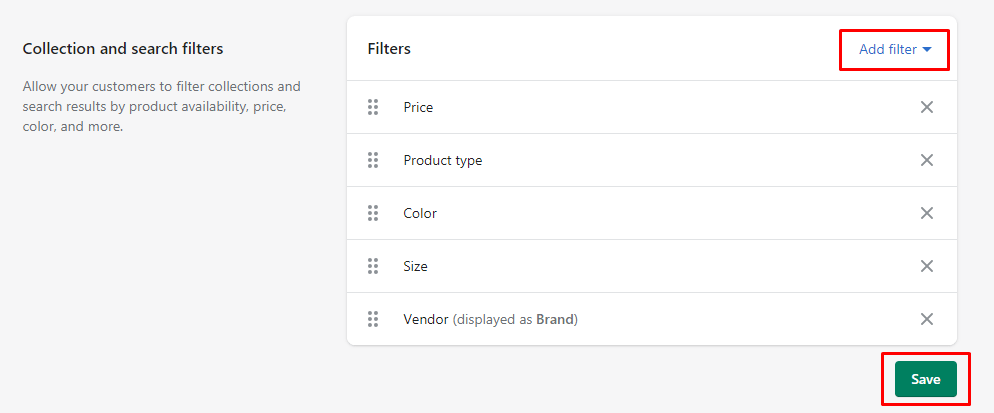Screen dimensions: 994x413
Task: Grab the drag handle beside Price
Action: [x=373, y=107]
